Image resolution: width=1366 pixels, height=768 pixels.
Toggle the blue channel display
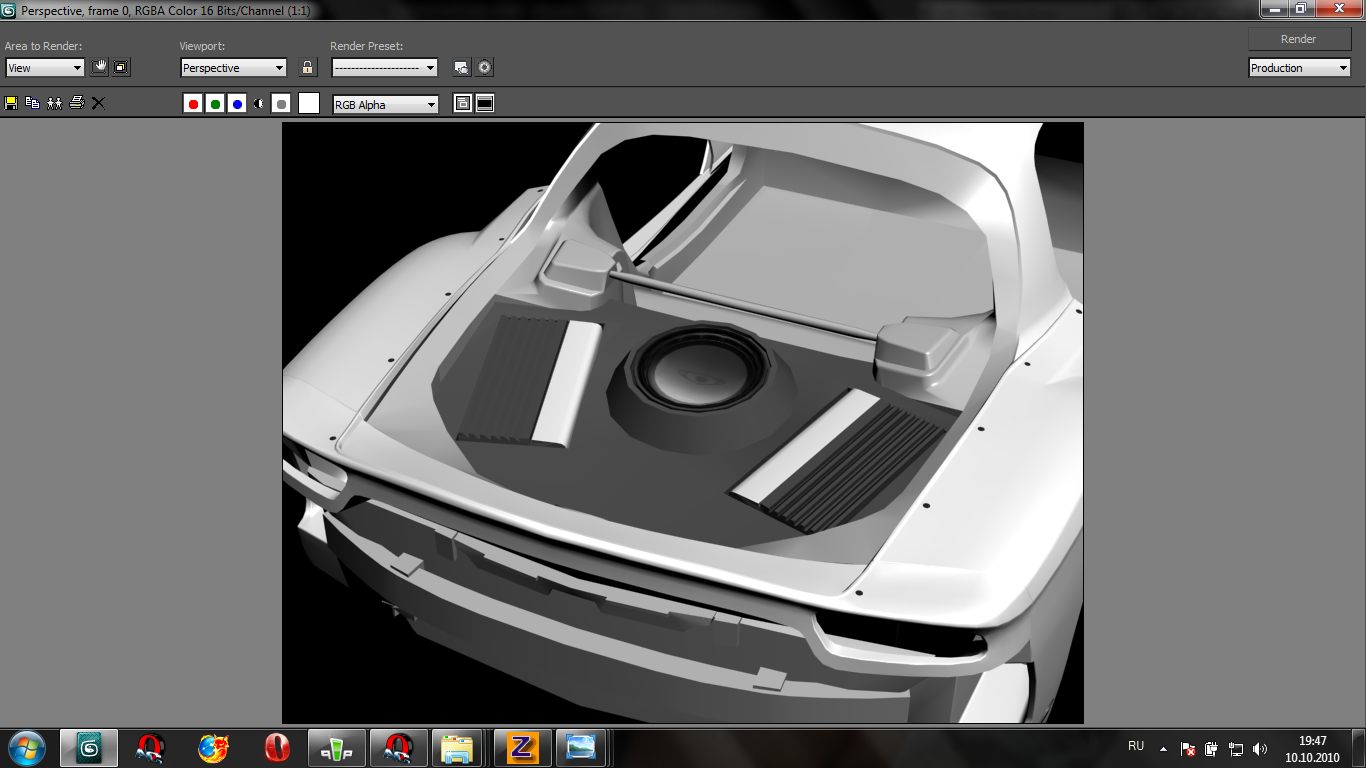237,104
